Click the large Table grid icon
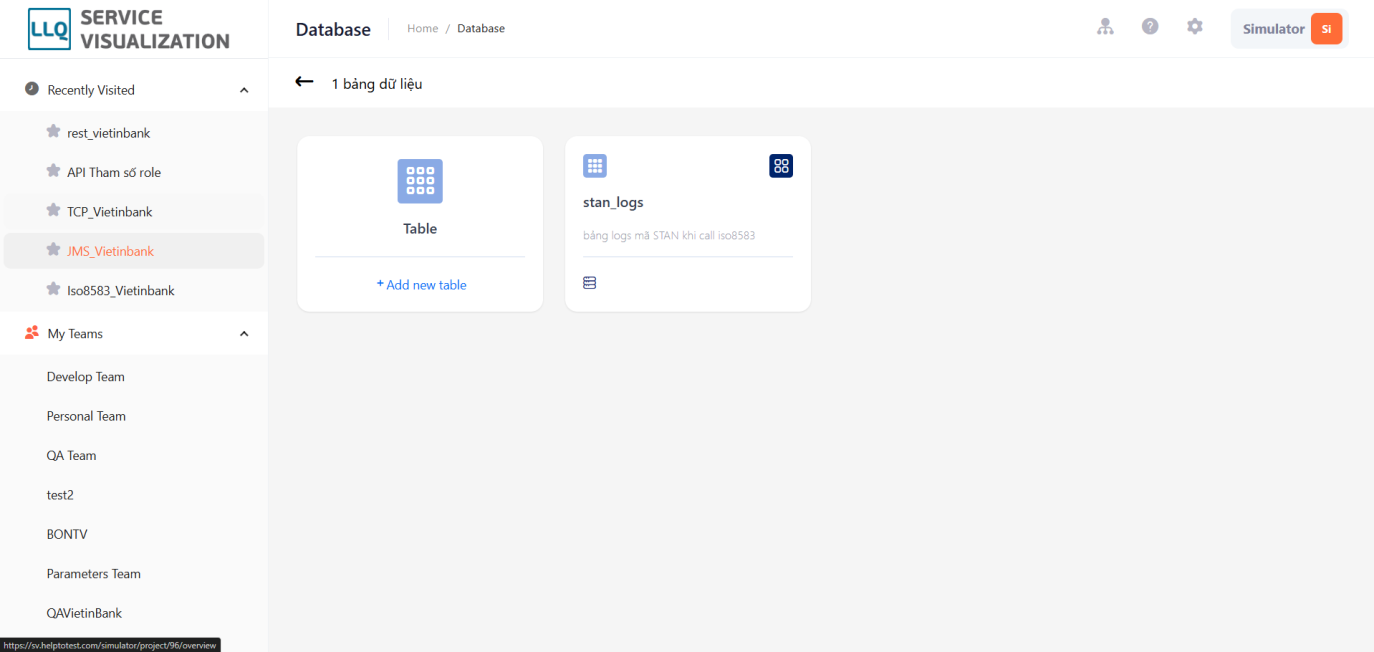 (x=420, y=181)
